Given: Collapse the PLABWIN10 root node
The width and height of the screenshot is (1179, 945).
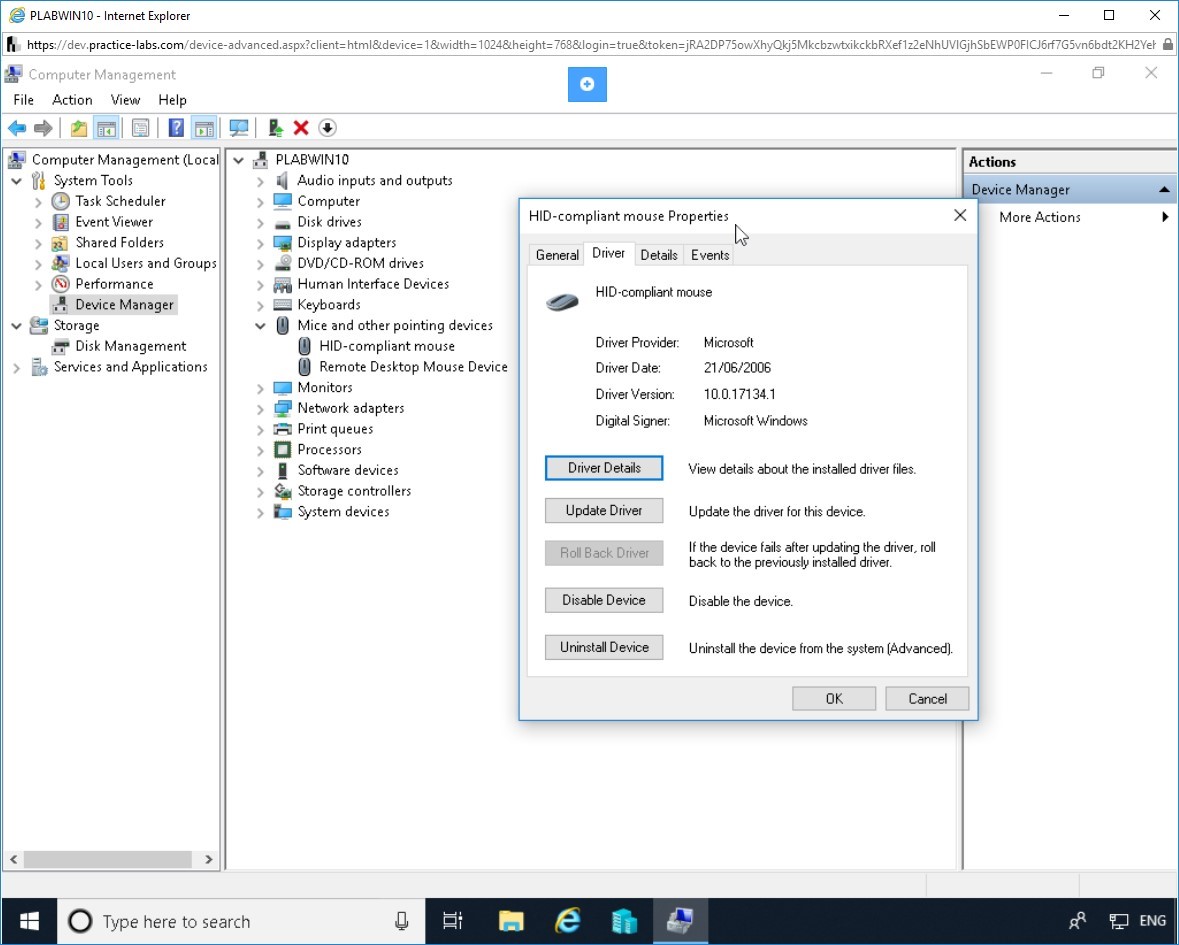Looking at the screenshot, I should pos(238,159).
